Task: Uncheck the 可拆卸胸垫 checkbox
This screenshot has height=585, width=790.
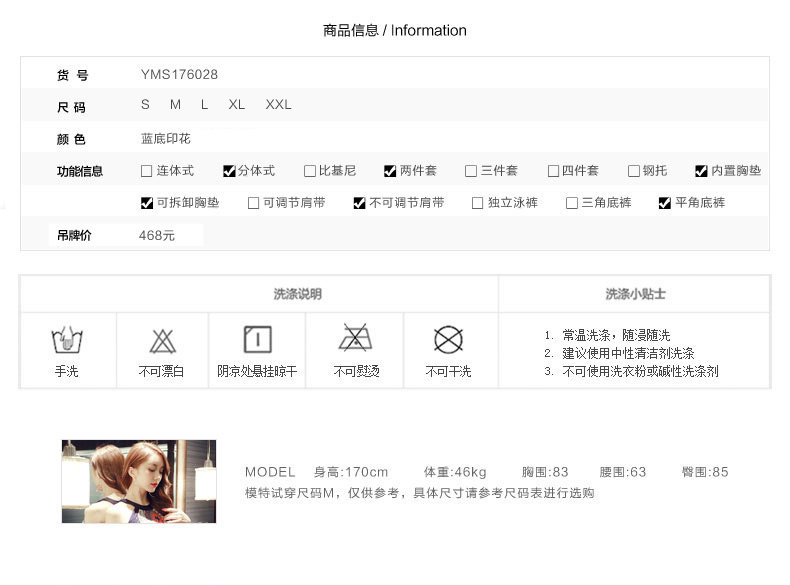Action: click(x=147, y=203)
